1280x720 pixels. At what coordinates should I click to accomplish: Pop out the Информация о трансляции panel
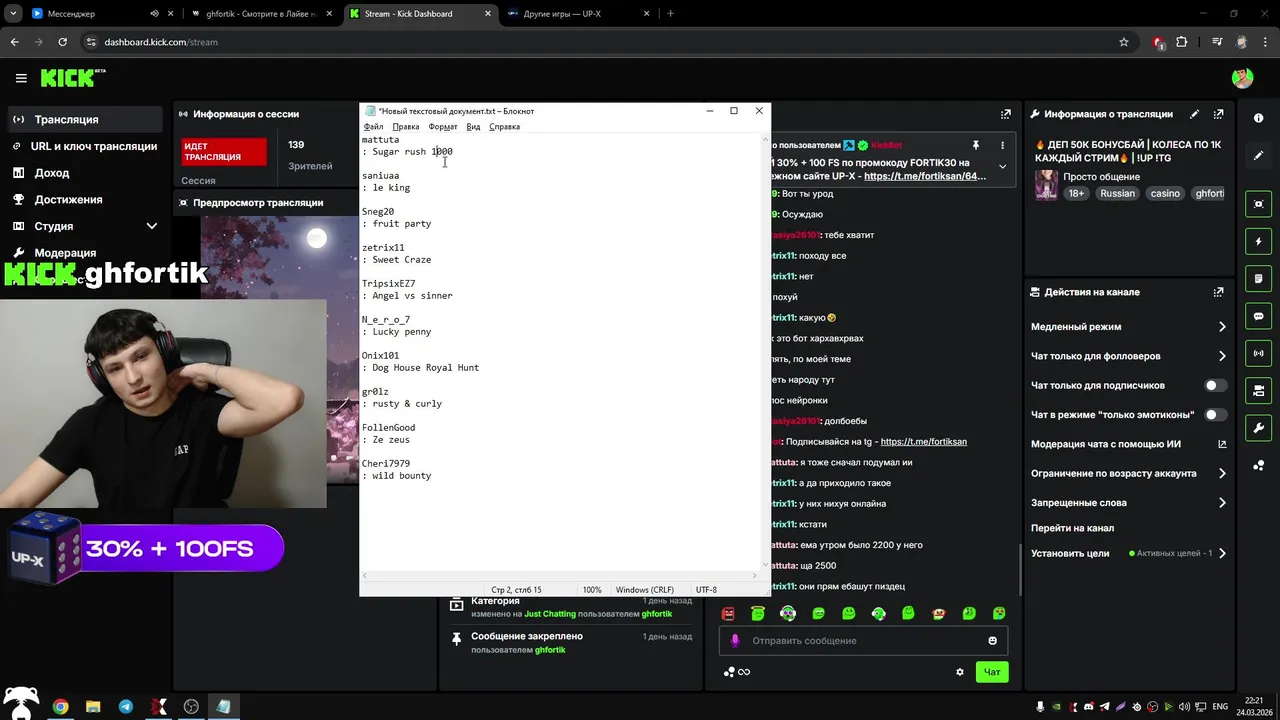1218,114
